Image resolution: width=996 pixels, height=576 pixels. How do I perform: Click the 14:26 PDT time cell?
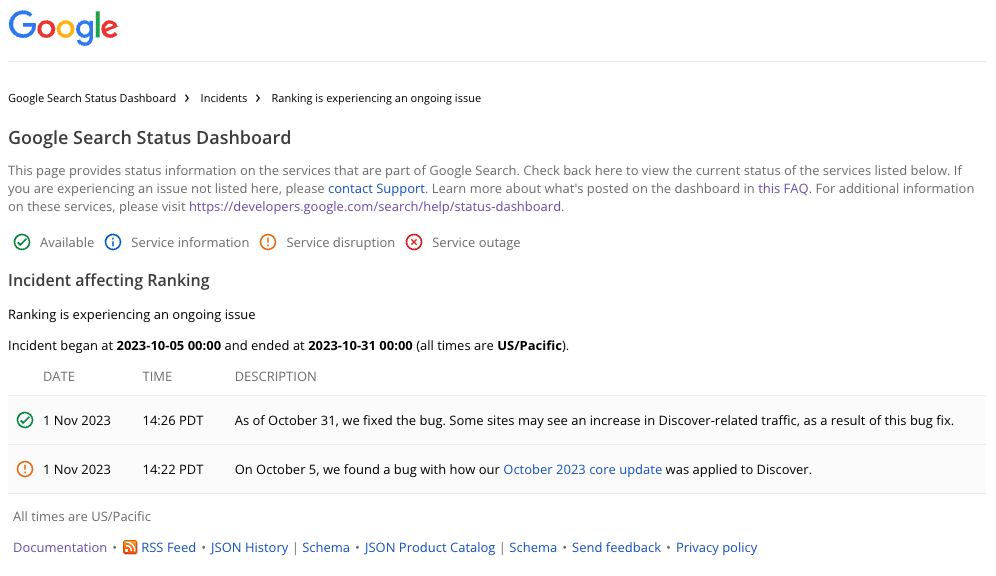[x=173, y=420]
